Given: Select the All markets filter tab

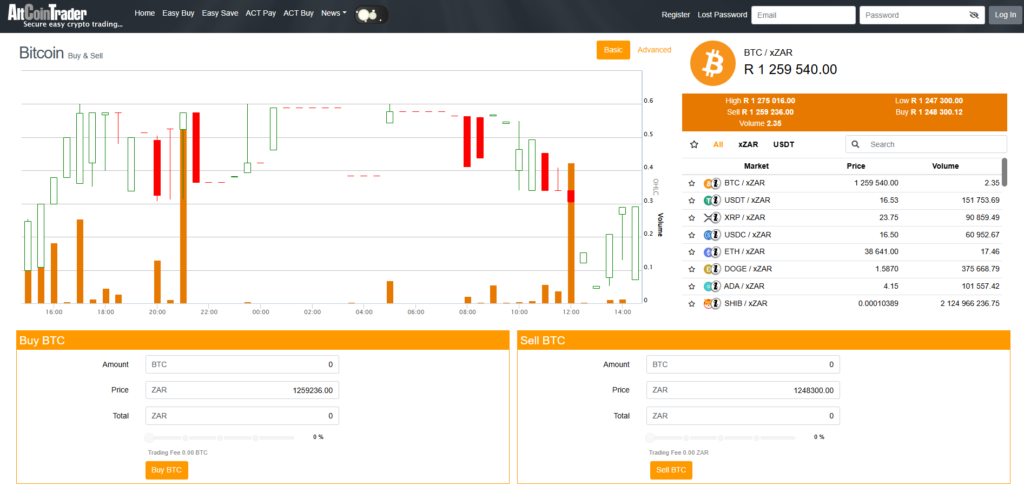Looking at the screenshot, I should tap(718, 144).
